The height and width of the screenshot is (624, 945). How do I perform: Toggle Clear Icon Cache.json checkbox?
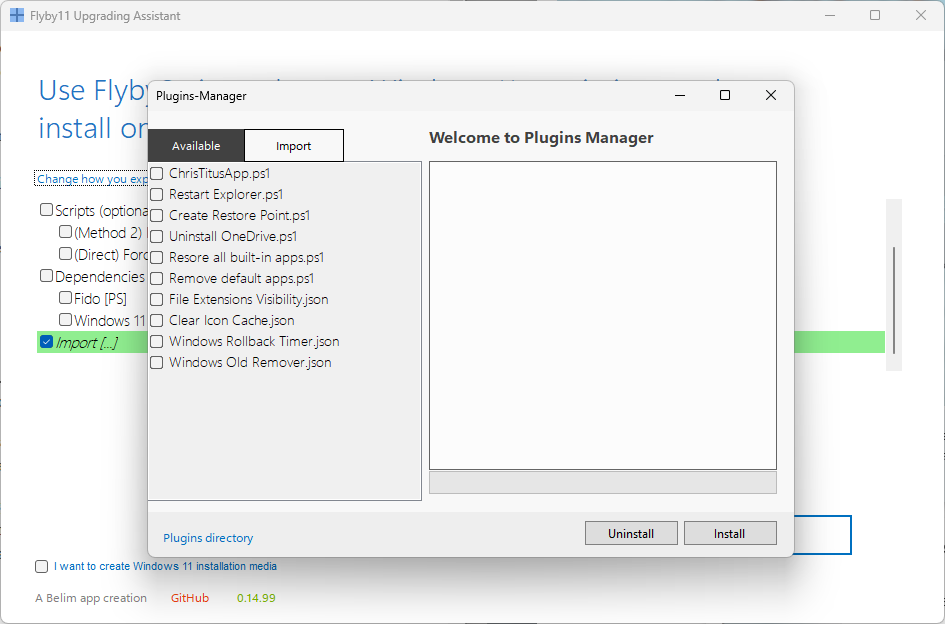click(157, 321)
